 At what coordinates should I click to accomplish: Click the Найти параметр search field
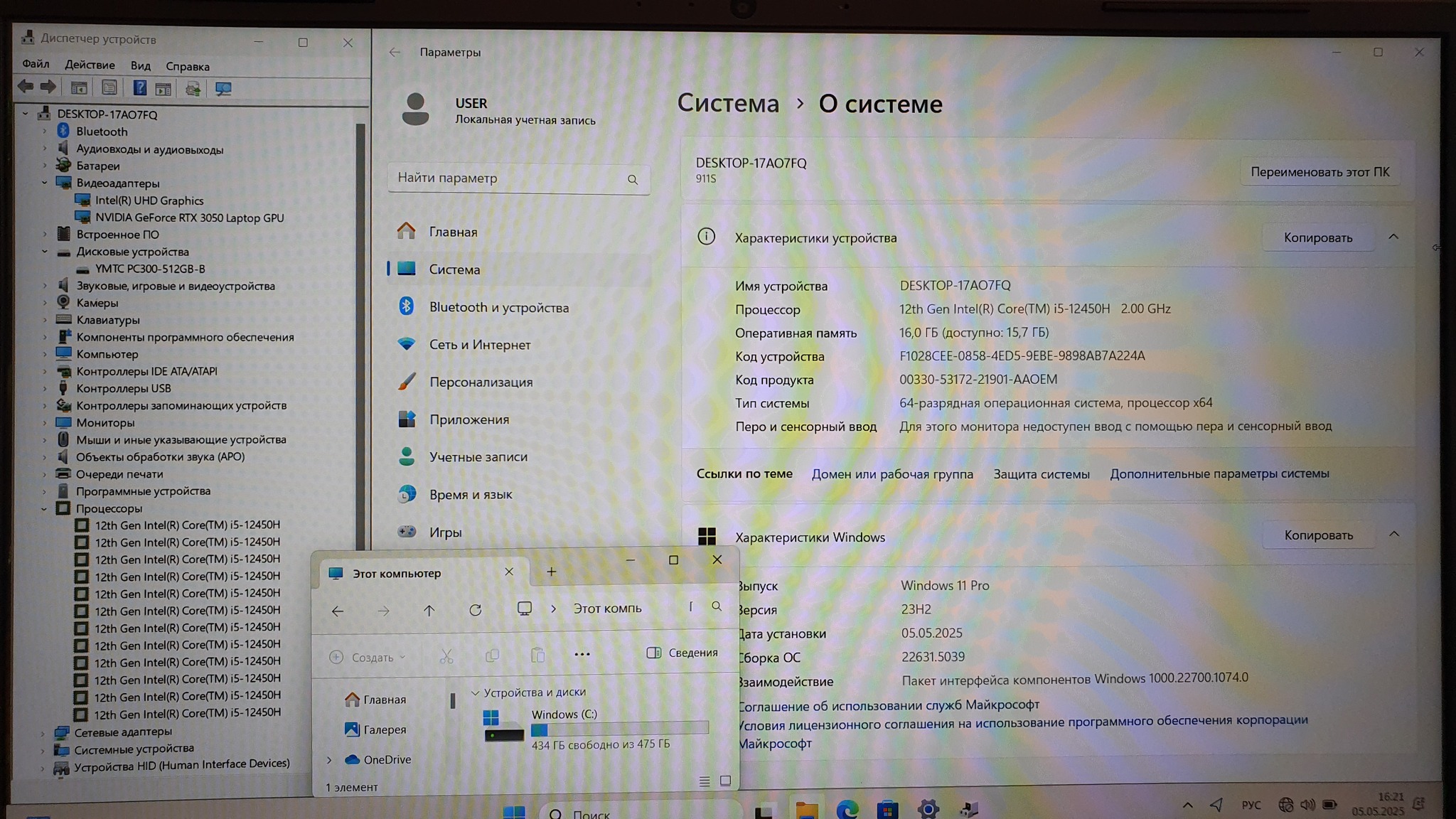pyautogui.click(x=508, y=178)
